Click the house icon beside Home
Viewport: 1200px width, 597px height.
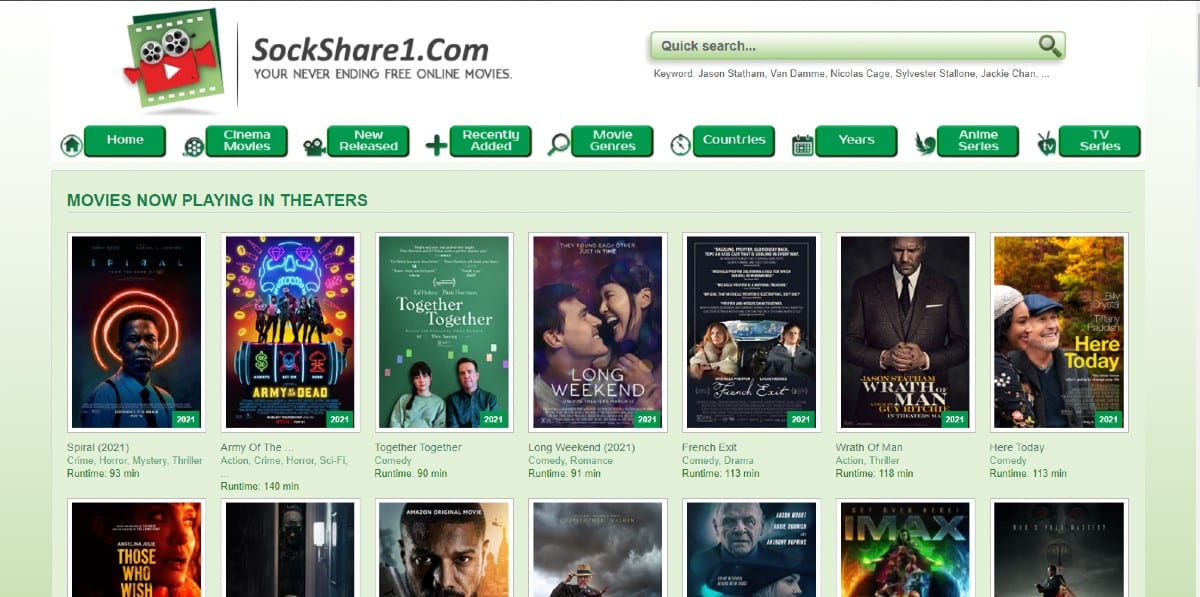pyautogui.click(x=71, y=145)
